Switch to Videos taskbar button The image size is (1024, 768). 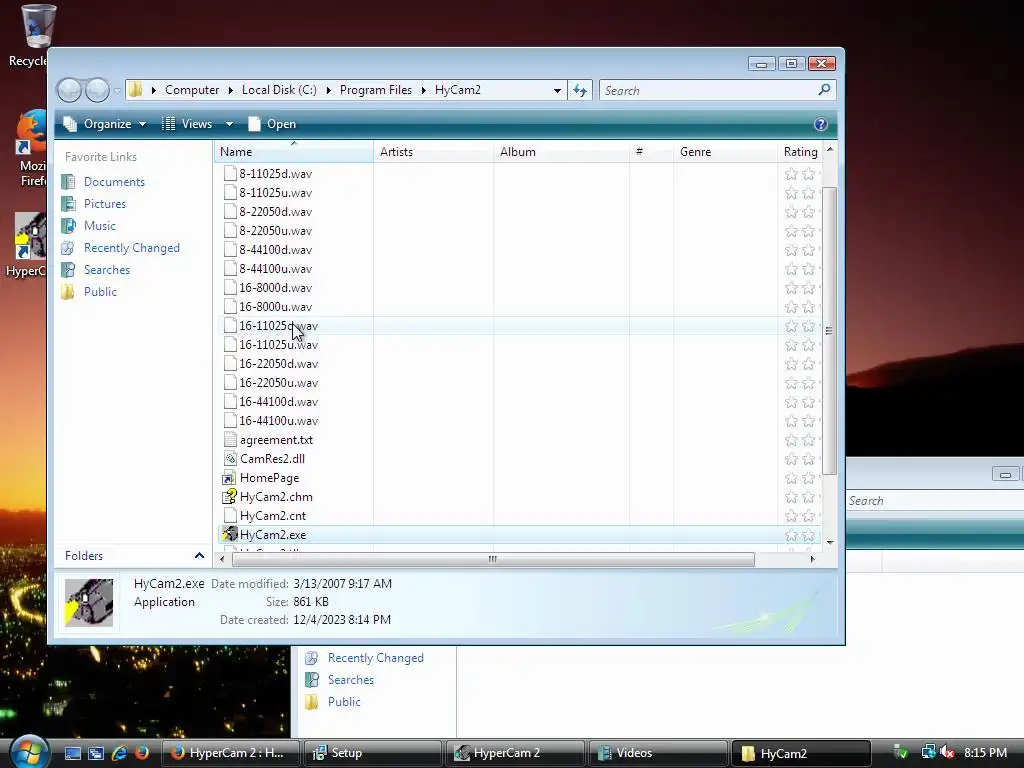pyautogui.click(x=658, y=753)
